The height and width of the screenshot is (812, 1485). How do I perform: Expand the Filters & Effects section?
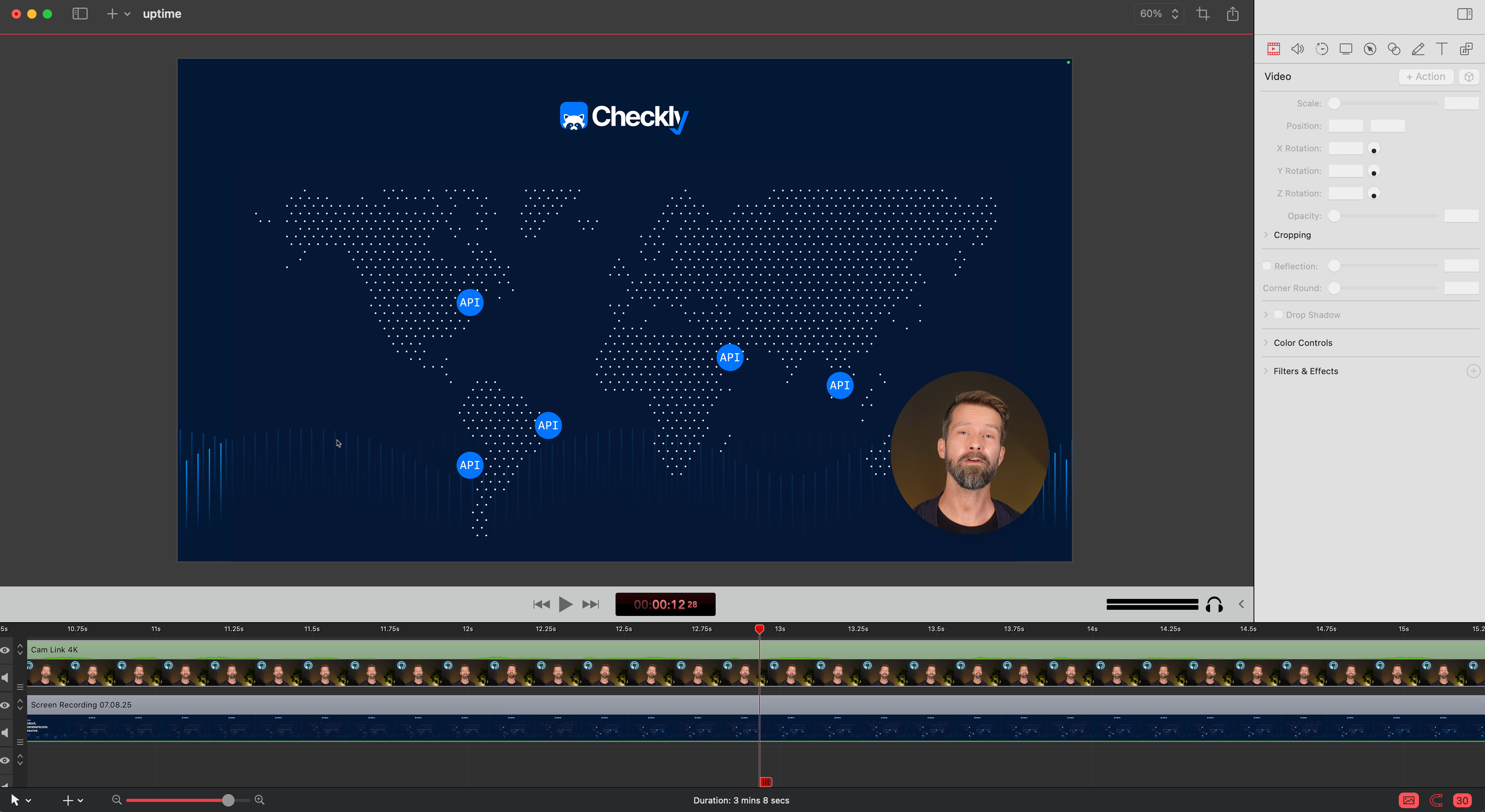[1266, 371]
